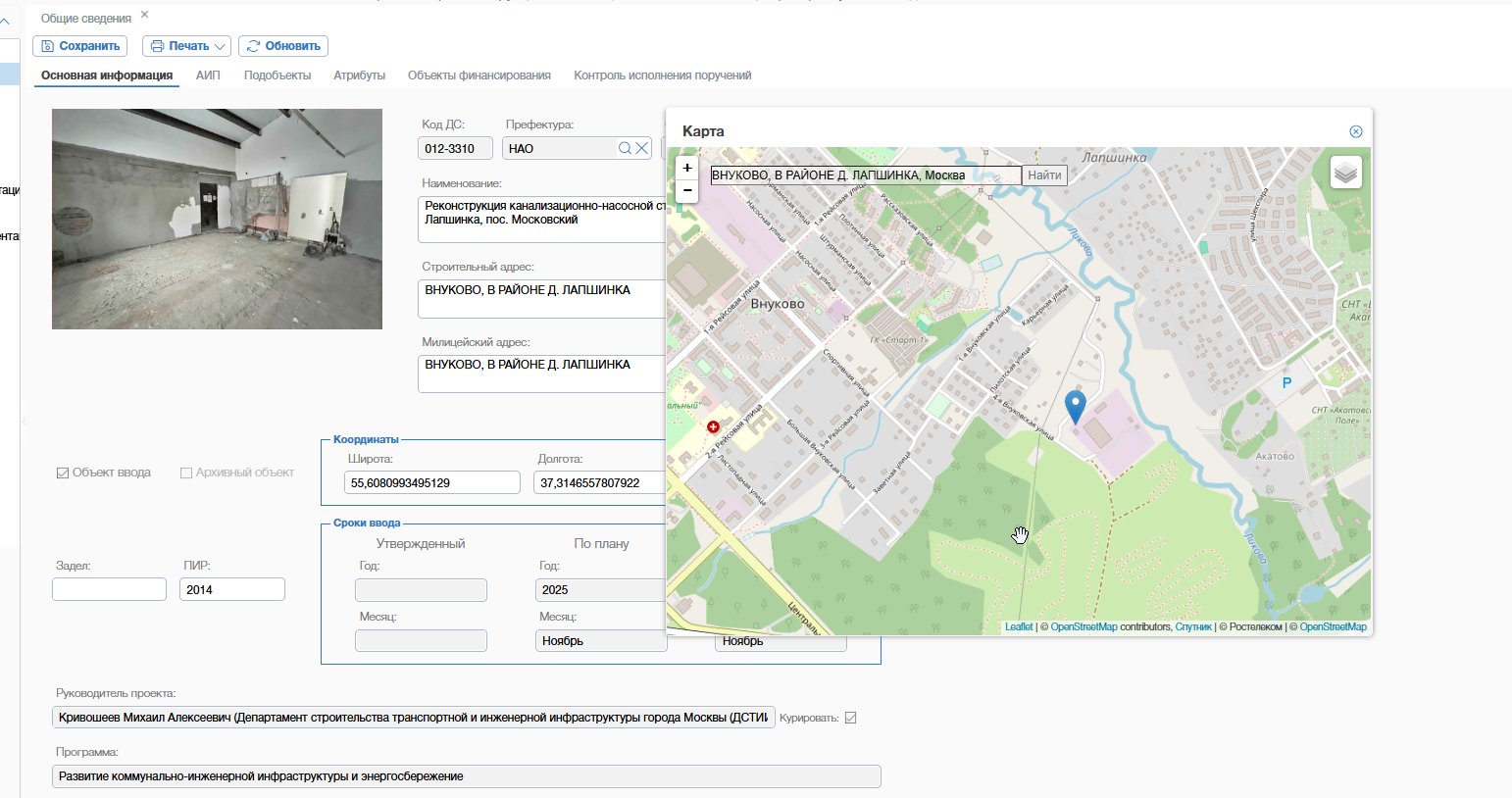
Task: Click the object photo thumbnail
Action: click(217, 219)
